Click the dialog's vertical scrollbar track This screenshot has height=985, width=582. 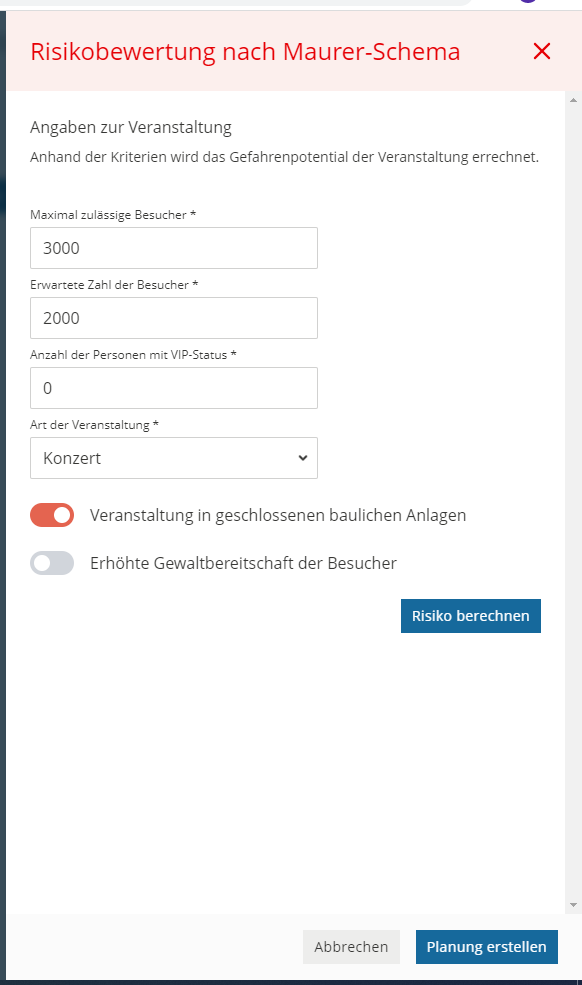pyautogui.click(x=573, y=503)
